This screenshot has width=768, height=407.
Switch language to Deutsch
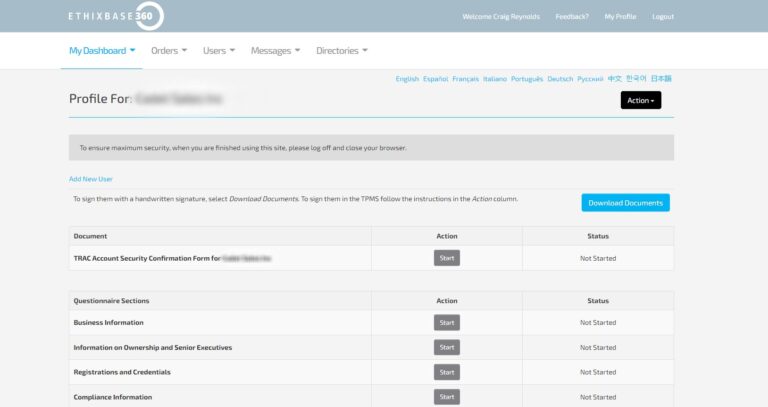(x=560, y=79)
